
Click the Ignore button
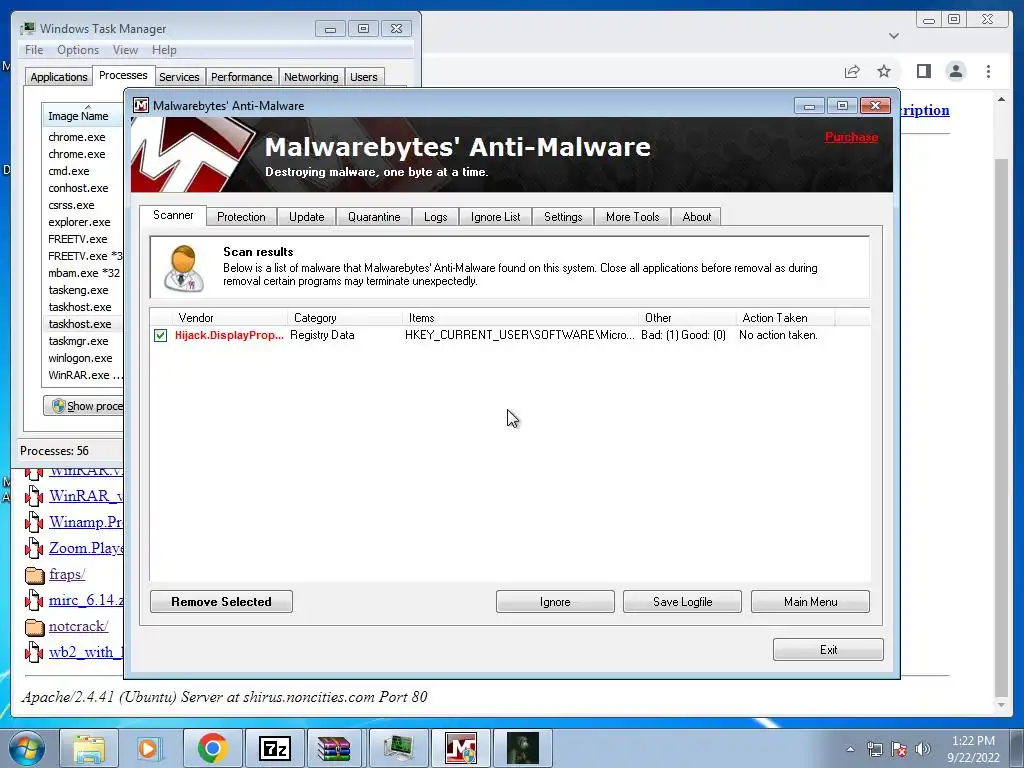555,601
